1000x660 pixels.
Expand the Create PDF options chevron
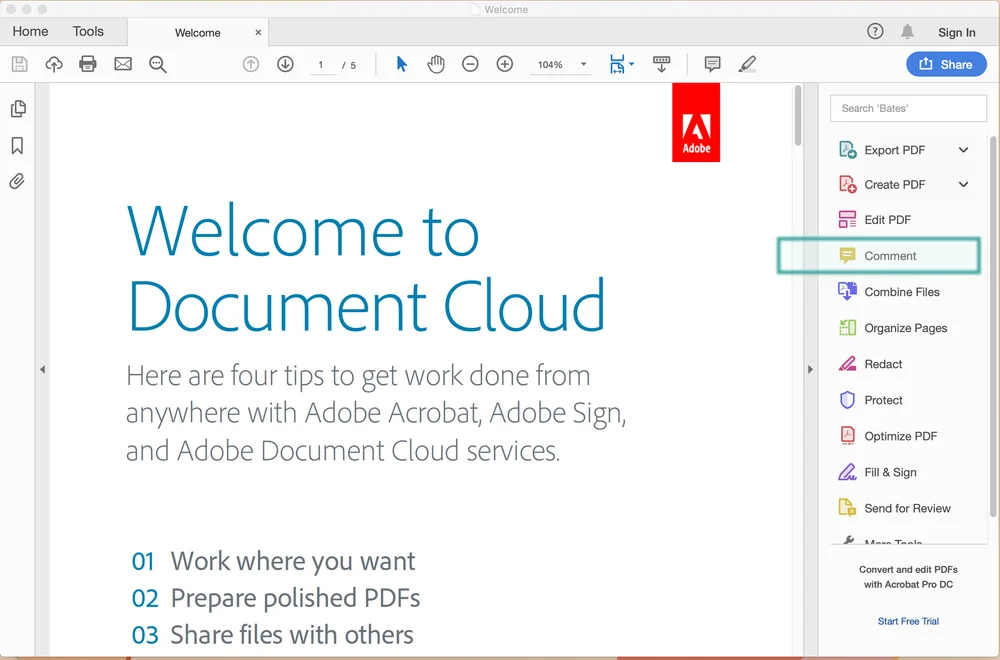coord(963,184)
